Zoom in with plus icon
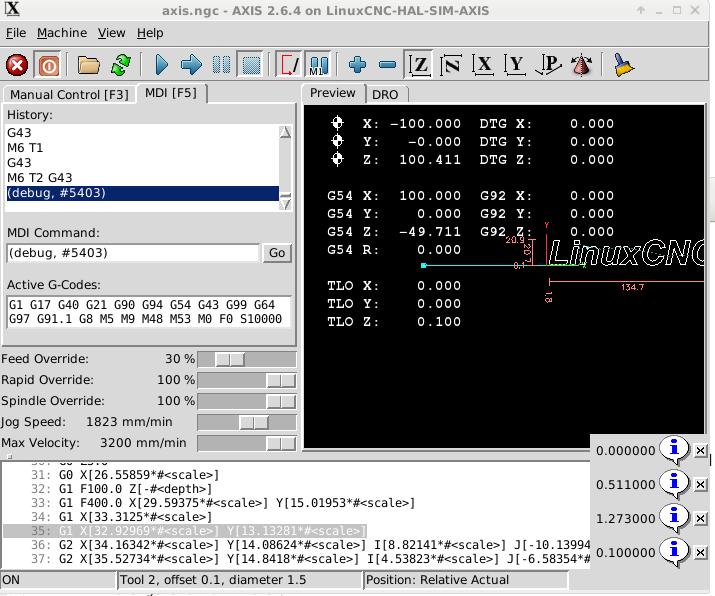The height and width of the screenshot is (596, 715). pyautogui.click(x=357, y=65)
